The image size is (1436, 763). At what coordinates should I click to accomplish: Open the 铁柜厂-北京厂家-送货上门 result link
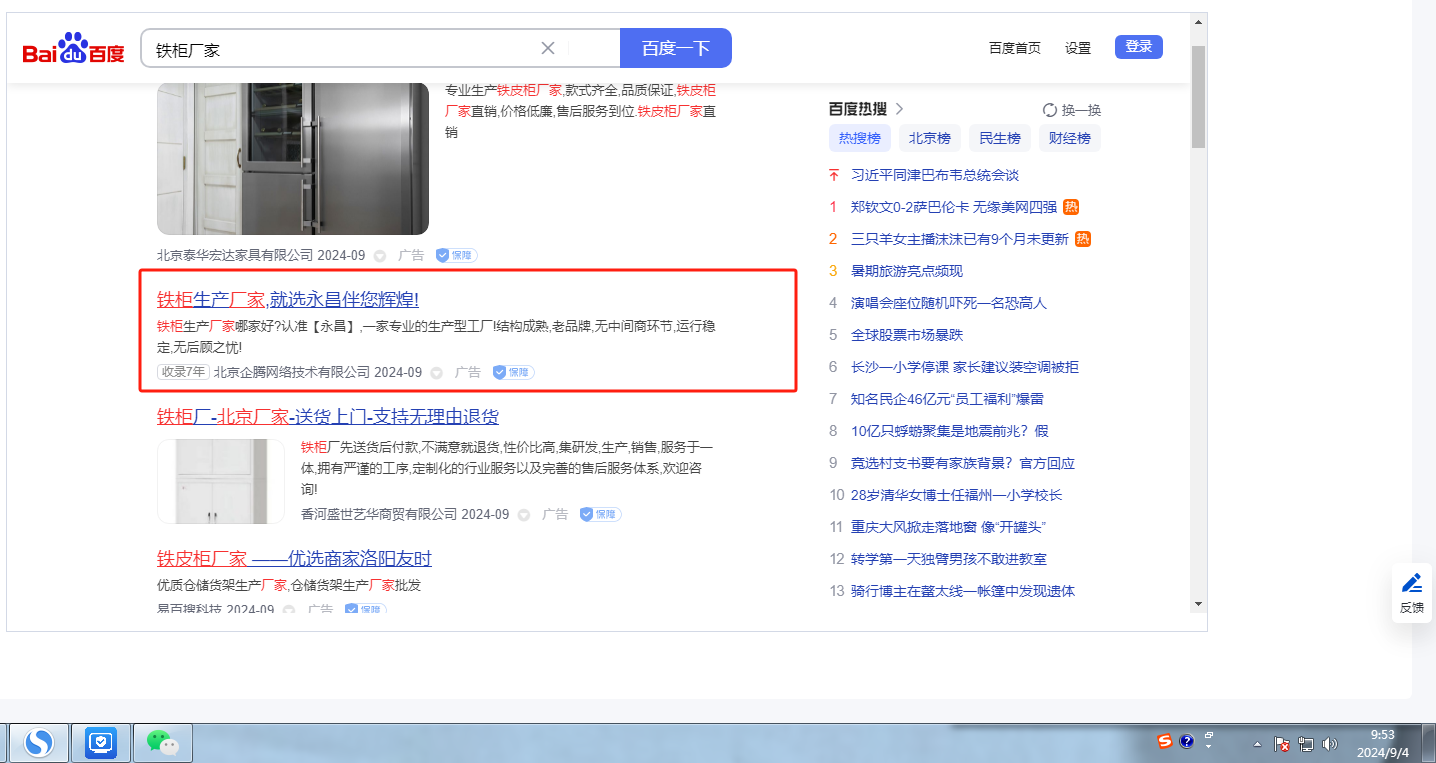[x=328, y=416]
